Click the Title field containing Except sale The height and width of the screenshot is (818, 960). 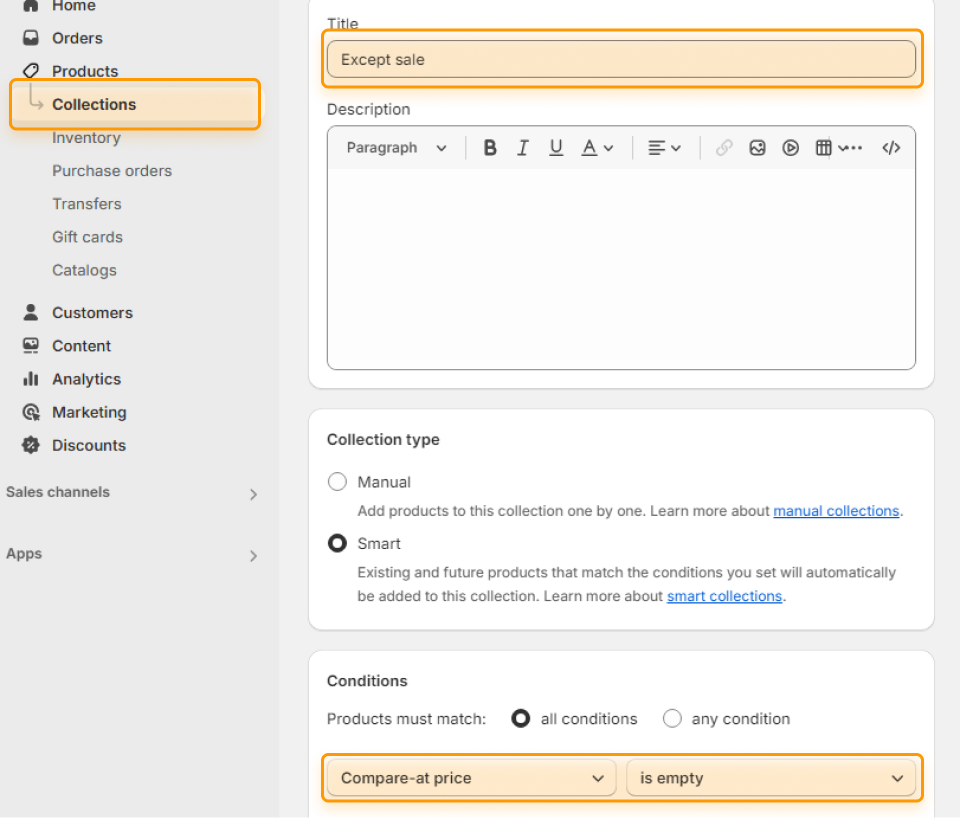click(x=621, y=59)
